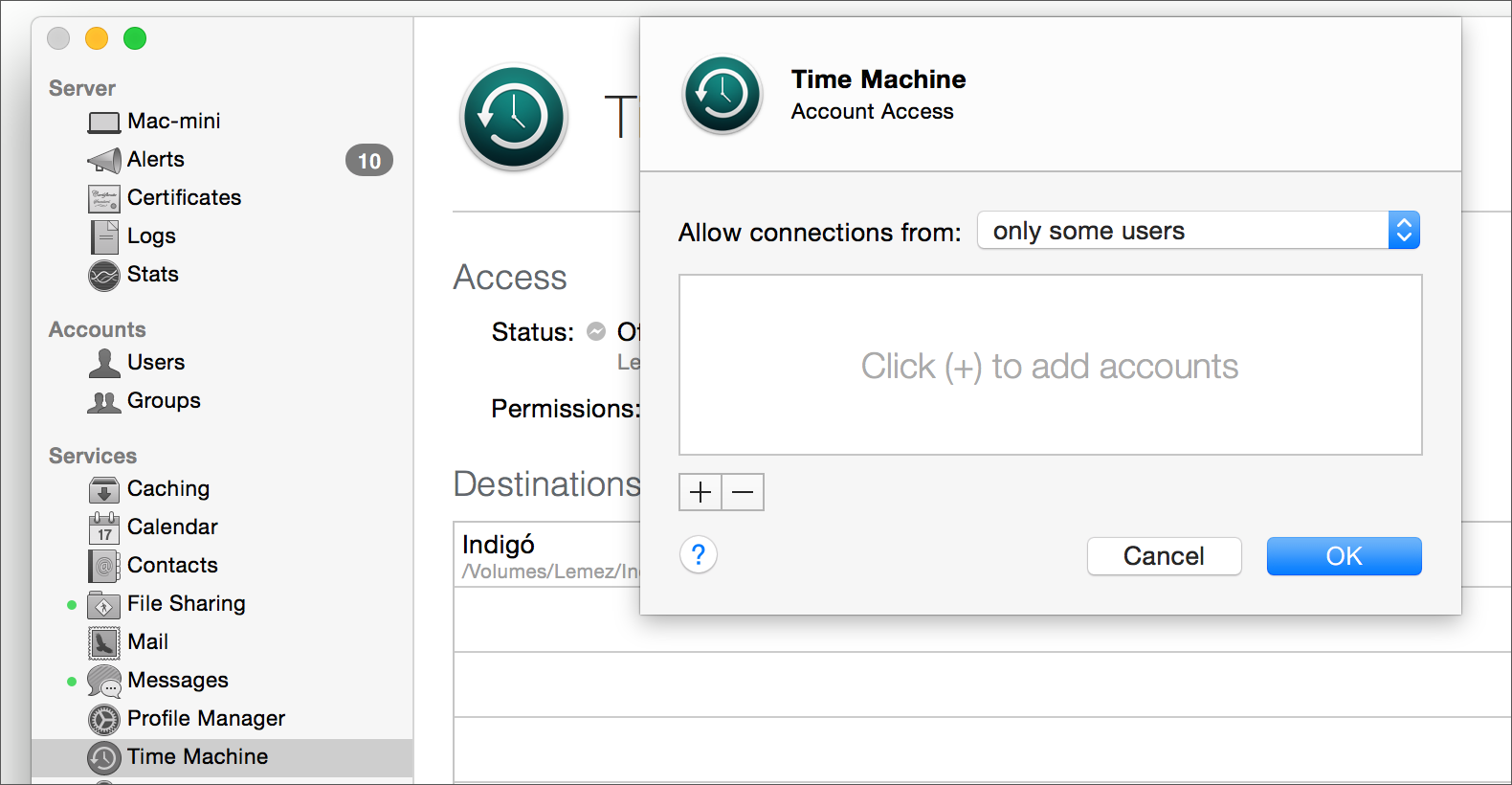
Task: Click the Services section header
Action: tap(93, 457)
